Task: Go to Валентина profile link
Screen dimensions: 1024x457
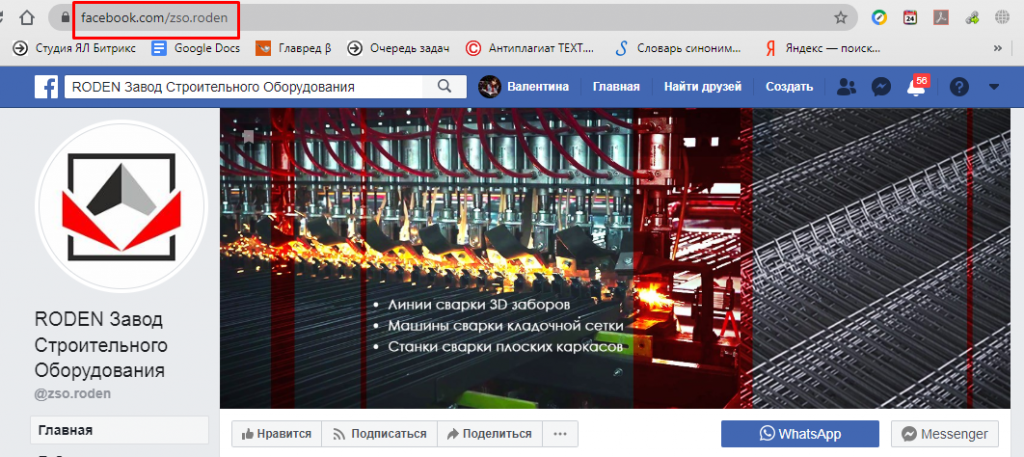Action: click(x=538, y=87)
